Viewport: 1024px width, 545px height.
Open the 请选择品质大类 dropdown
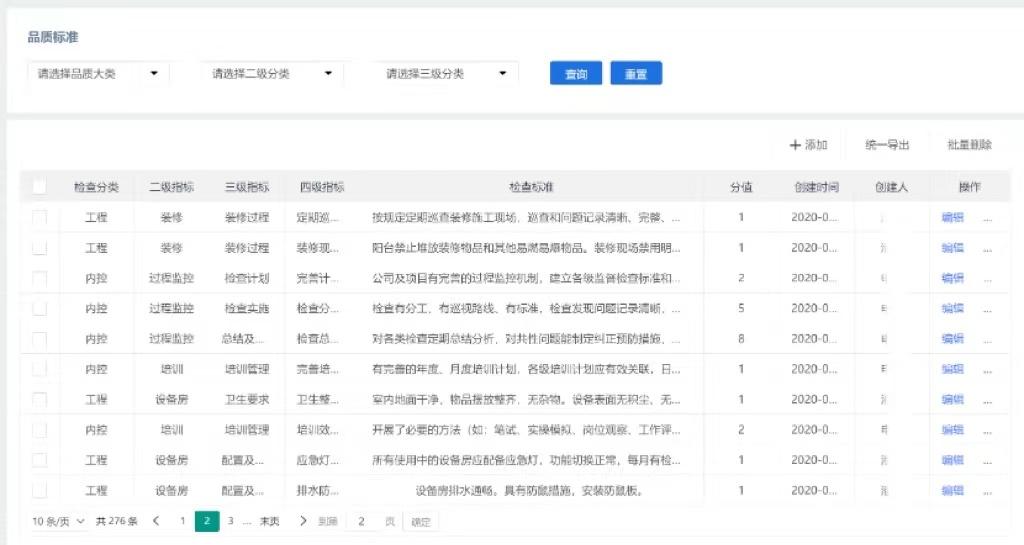98,74
